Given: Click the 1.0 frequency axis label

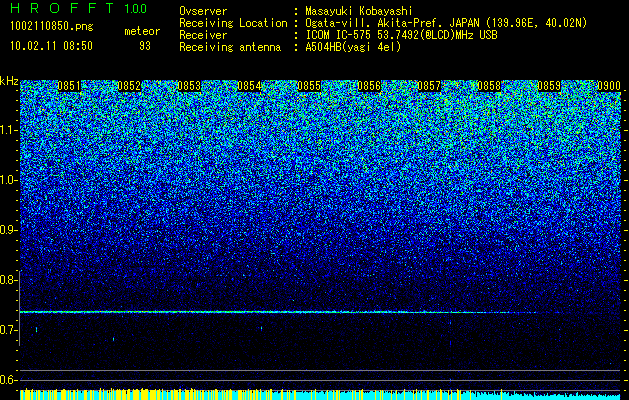Looking at the screenshot, I should pyautogui.click(x=9, y=180).
